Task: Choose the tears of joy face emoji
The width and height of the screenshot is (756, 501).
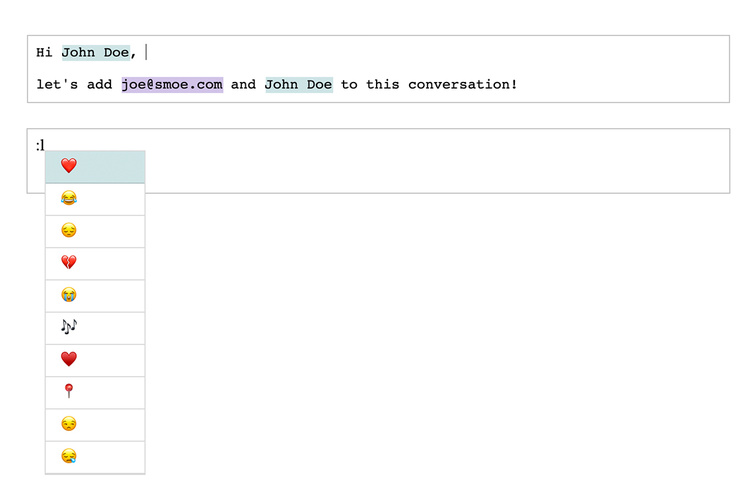Action: coord(95,199)
